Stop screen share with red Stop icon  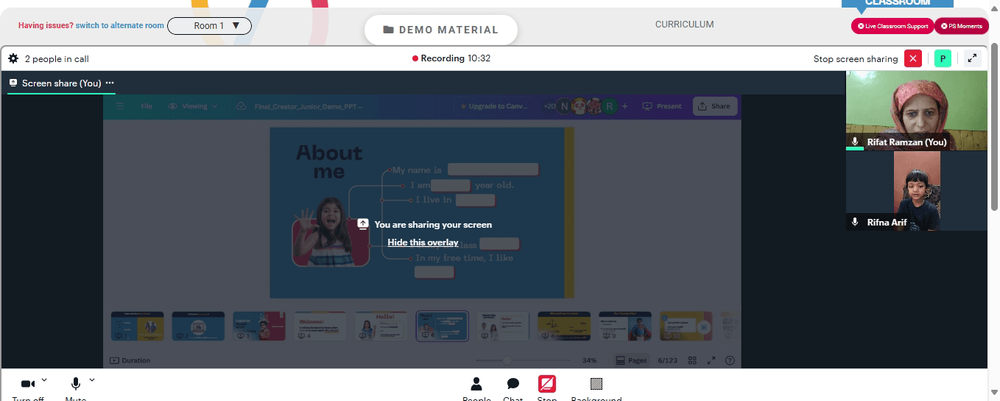pyautogui.click(x=547, y=384)
